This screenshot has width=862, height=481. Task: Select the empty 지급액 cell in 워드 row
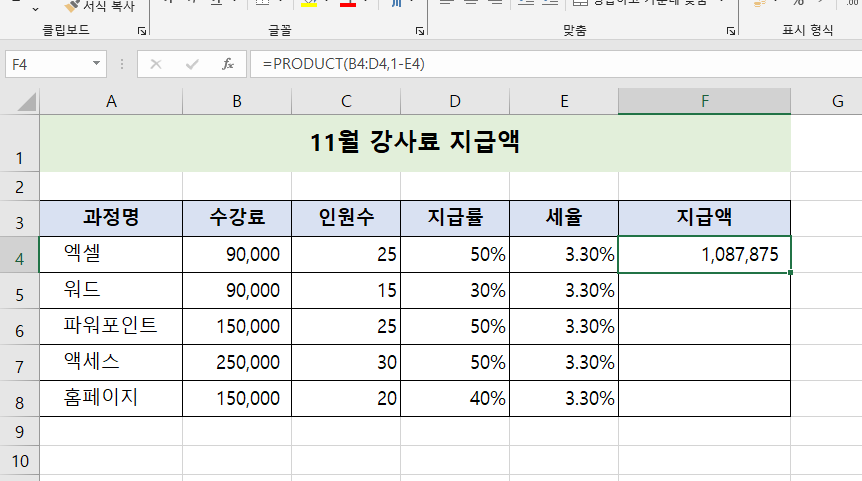click(705, 291)
